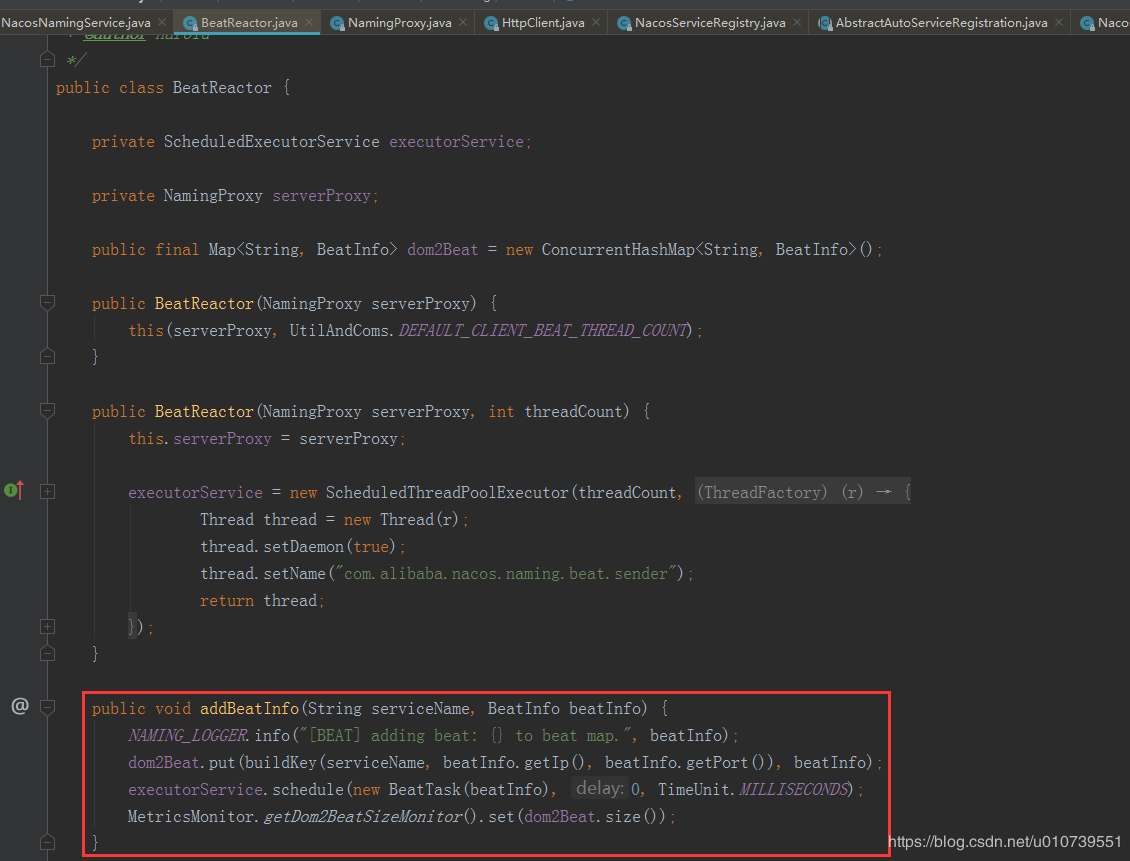
Task: Click the class icon on BeatReactor.java tab
Action: pos(190,23)
